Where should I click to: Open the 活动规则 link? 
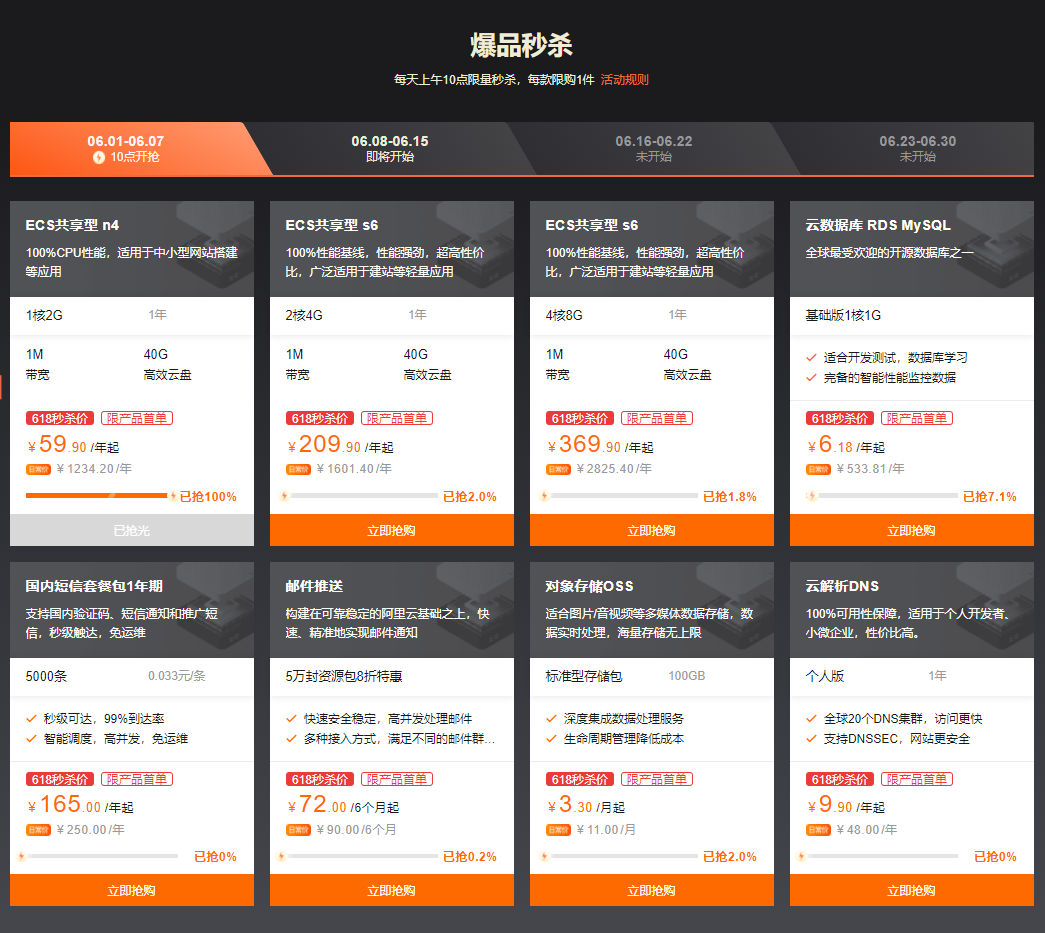click(x=624, y=80)
